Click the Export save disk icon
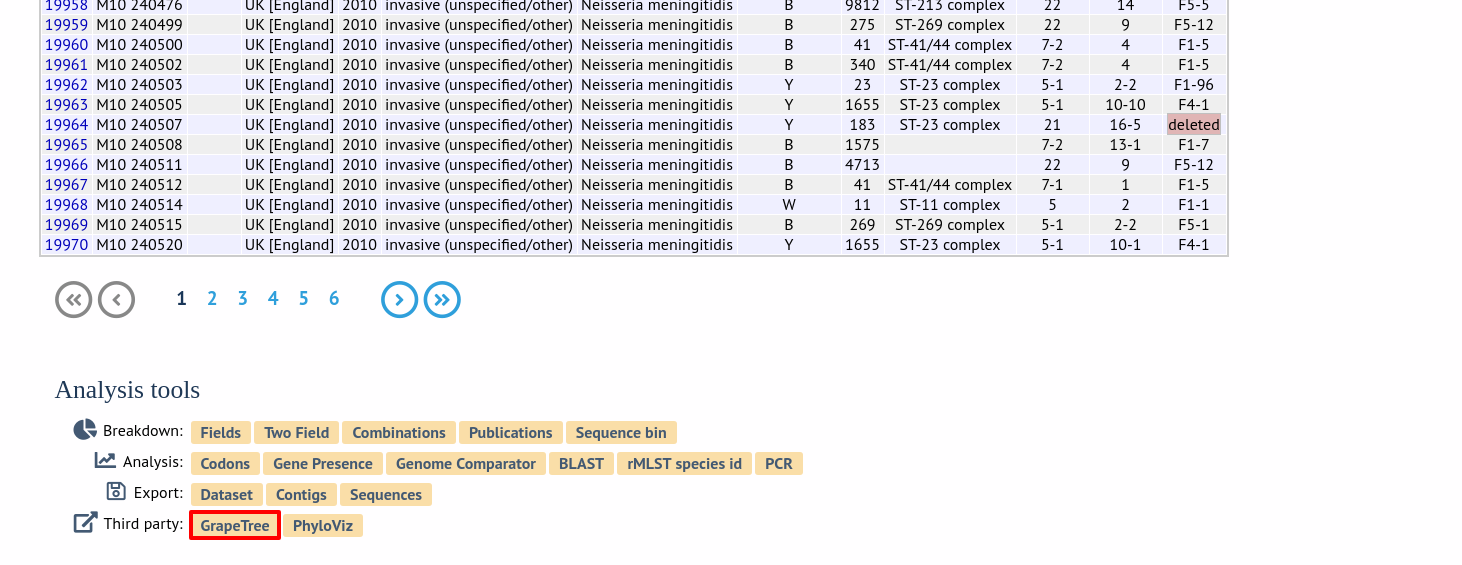 (116, 491)
